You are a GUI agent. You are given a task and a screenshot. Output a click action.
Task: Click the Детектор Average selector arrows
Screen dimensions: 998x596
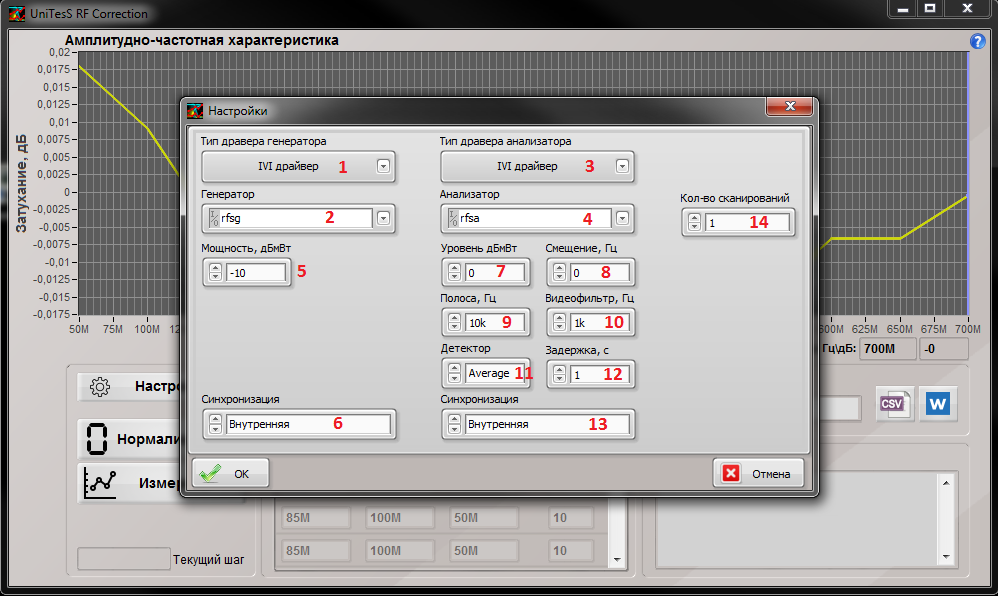point(454,374)
